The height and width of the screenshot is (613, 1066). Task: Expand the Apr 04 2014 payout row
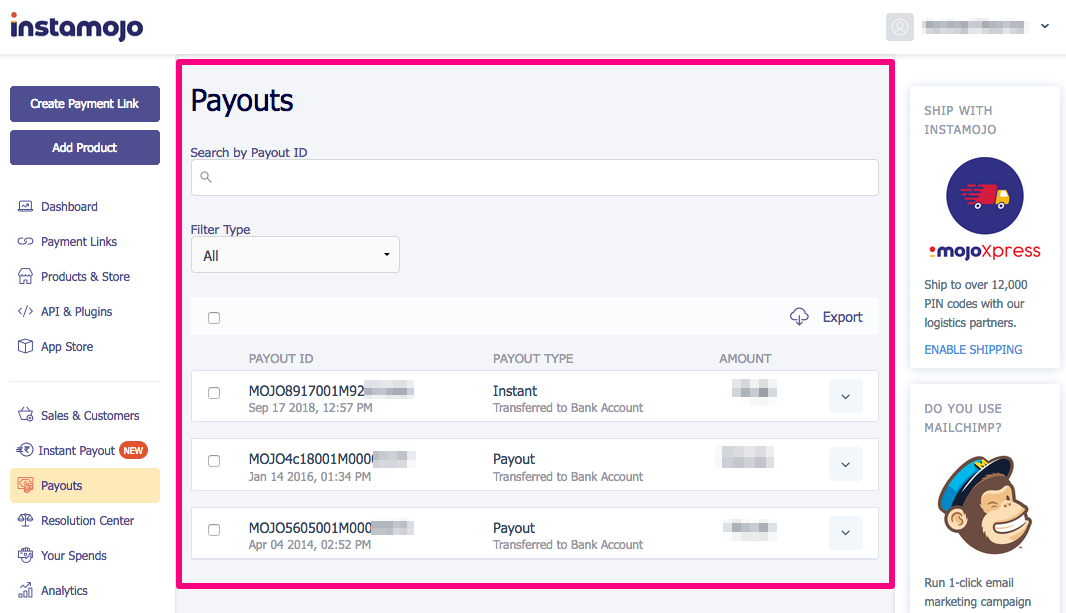coord(846,532)
